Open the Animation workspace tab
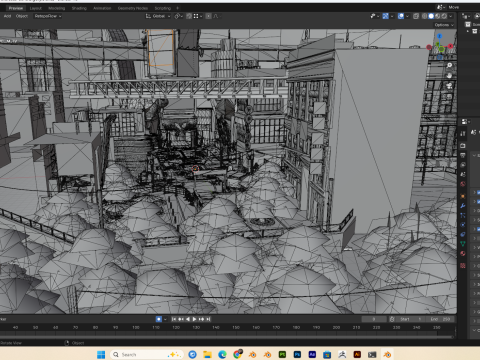 pyautogui.click(x=102, y=8)
